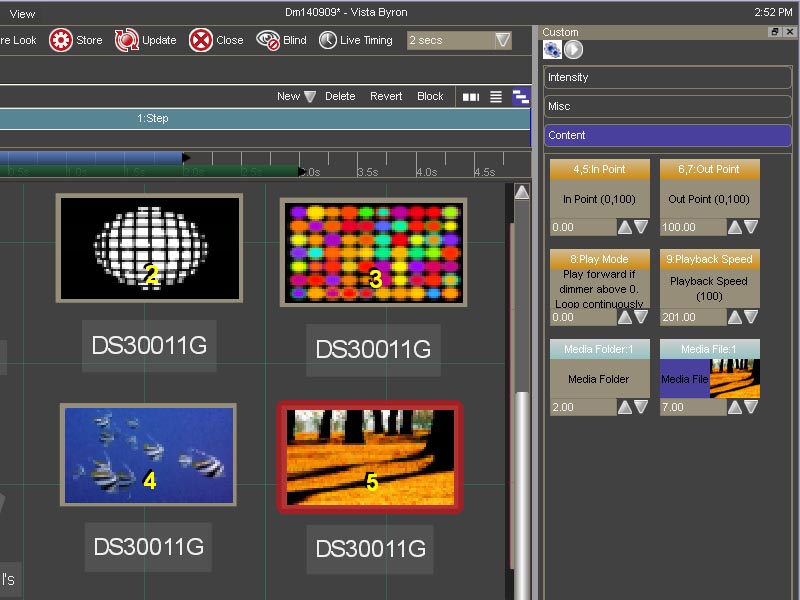Click the vertical scrollbar up arrow in fixture view
Screen dimensions: 800x600
click(521, 192)
